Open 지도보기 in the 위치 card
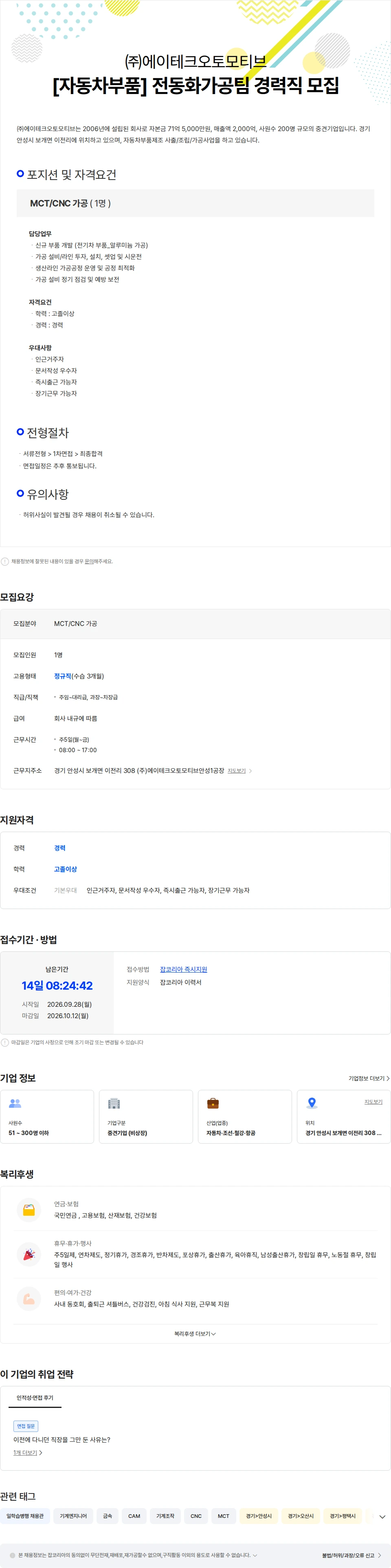Screen dimensions: 391x1568 pos(373,1102)
